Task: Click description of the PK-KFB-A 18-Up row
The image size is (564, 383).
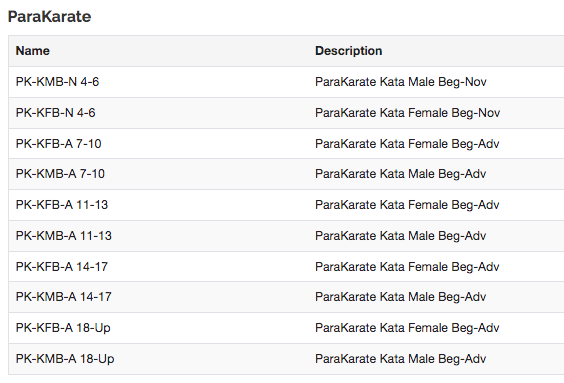Action: (407, 328)
